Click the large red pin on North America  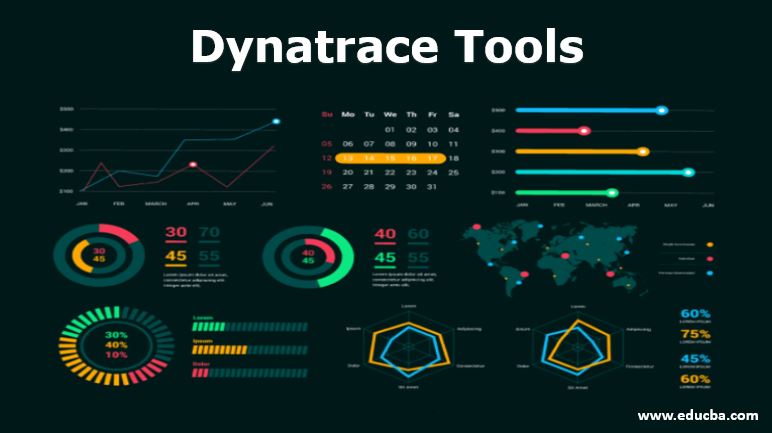click(477, 227)
